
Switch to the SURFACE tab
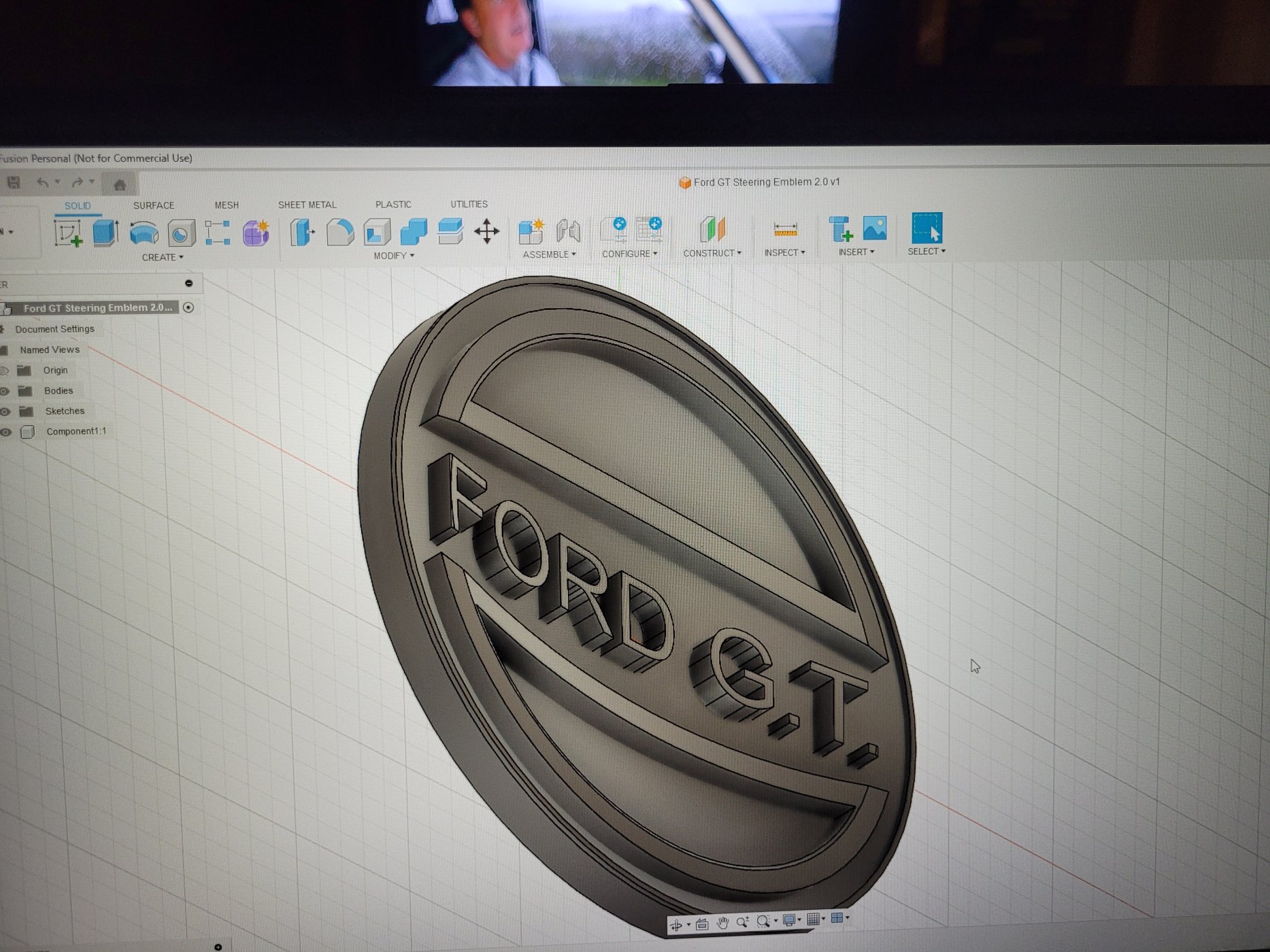click(x=154, y=205)
